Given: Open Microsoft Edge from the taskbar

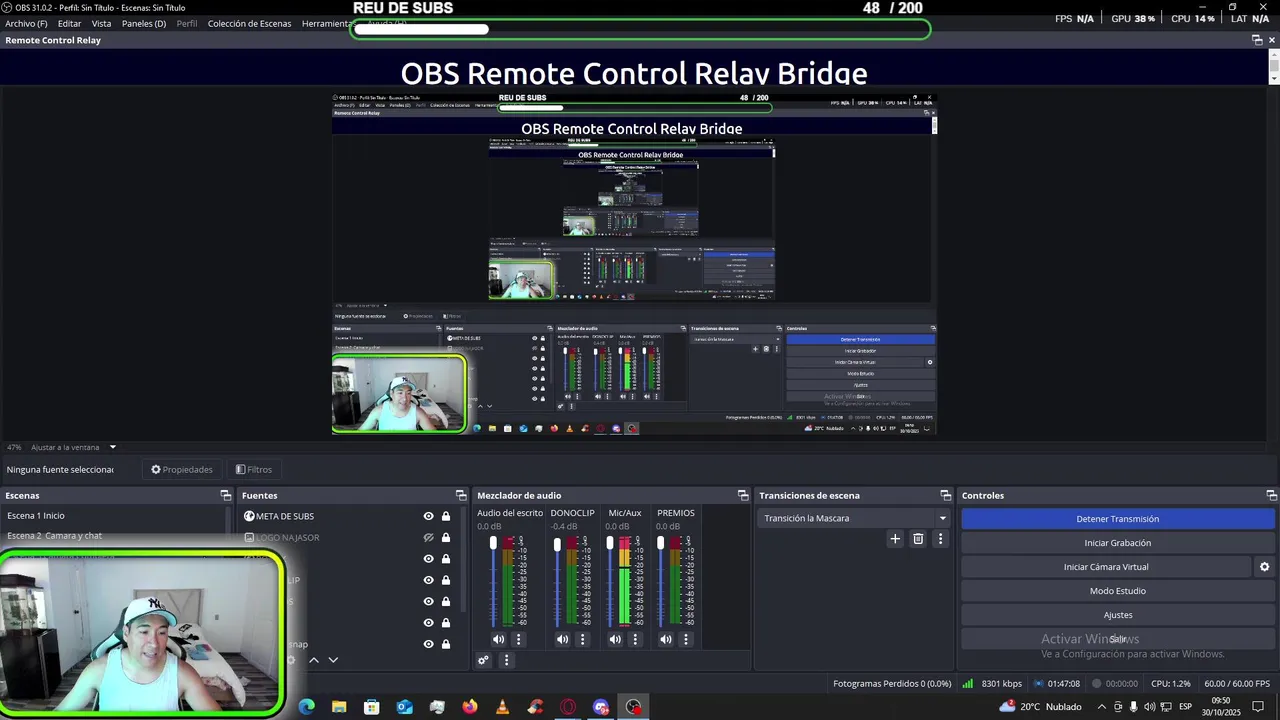Looking at the screenshot, I should click(x=307, y=707).
